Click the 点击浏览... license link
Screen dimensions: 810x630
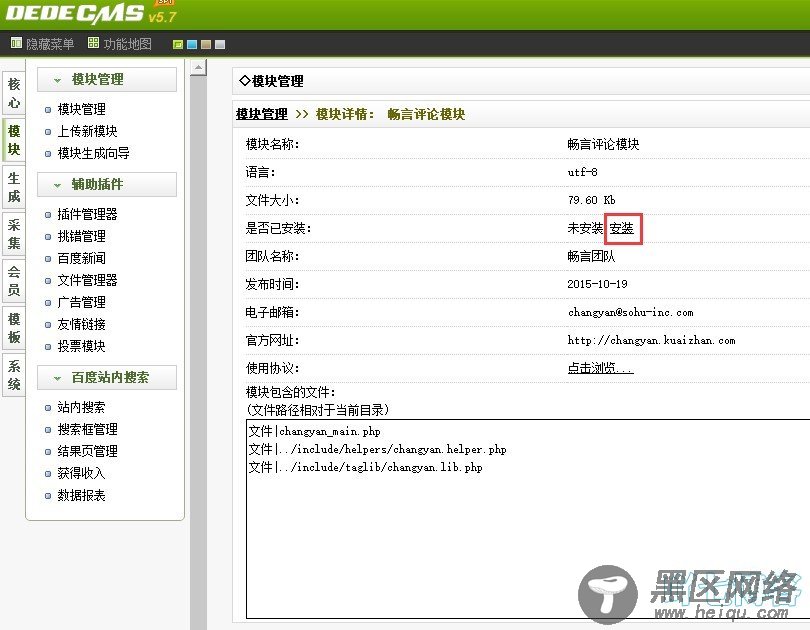pyautogui.click(x=600, y=368)
